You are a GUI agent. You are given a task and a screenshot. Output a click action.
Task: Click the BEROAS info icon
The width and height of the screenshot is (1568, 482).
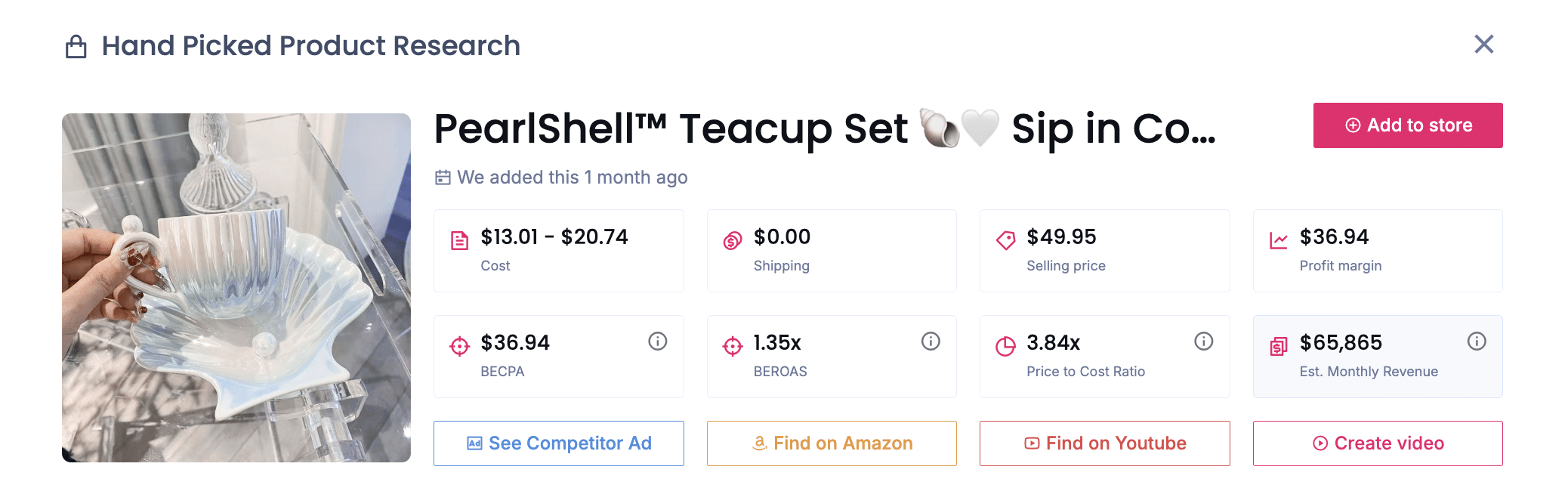[931, 341]
